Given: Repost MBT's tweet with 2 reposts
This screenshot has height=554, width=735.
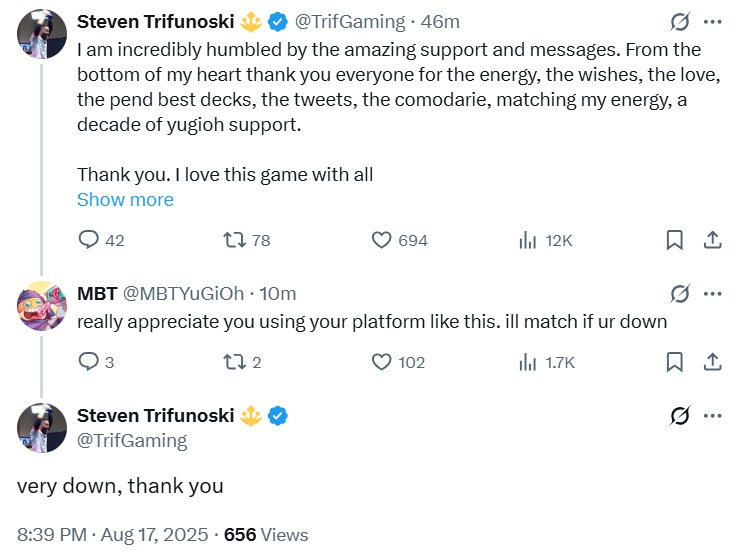Looking at the screenshot, I should 234,362.
